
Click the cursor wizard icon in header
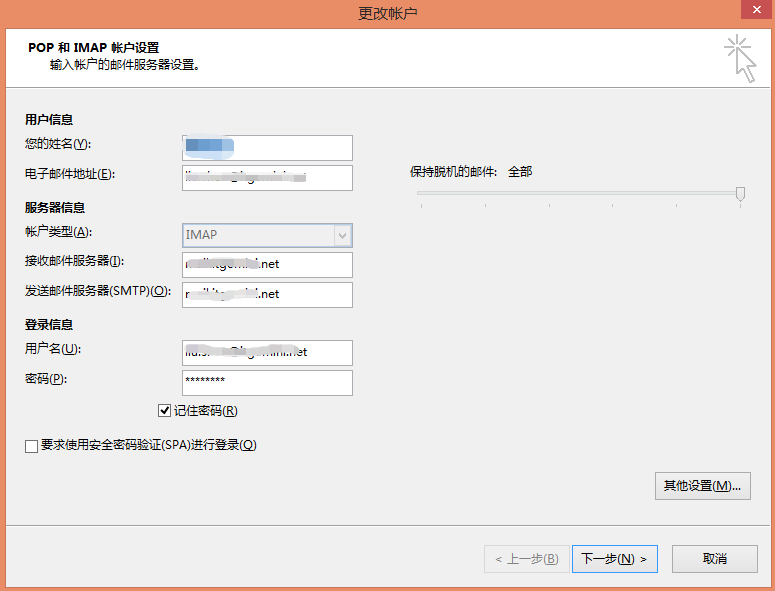[x=741, y=58]
